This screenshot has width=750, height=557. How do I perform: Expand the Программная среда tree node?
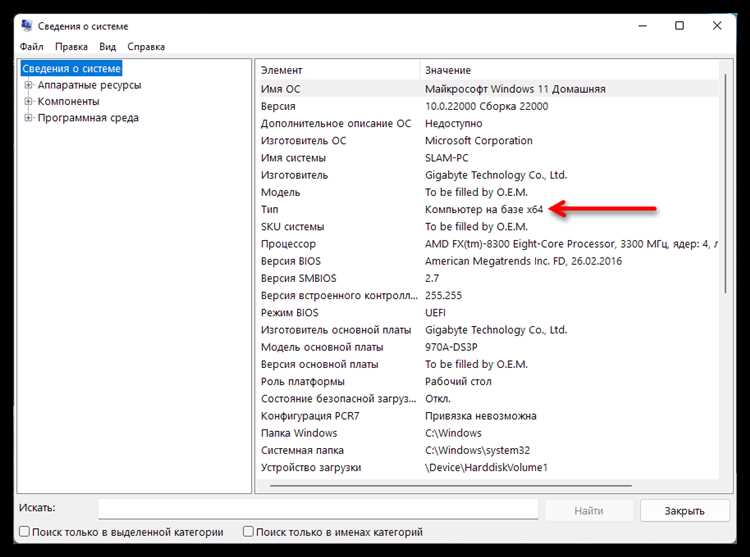29,118
